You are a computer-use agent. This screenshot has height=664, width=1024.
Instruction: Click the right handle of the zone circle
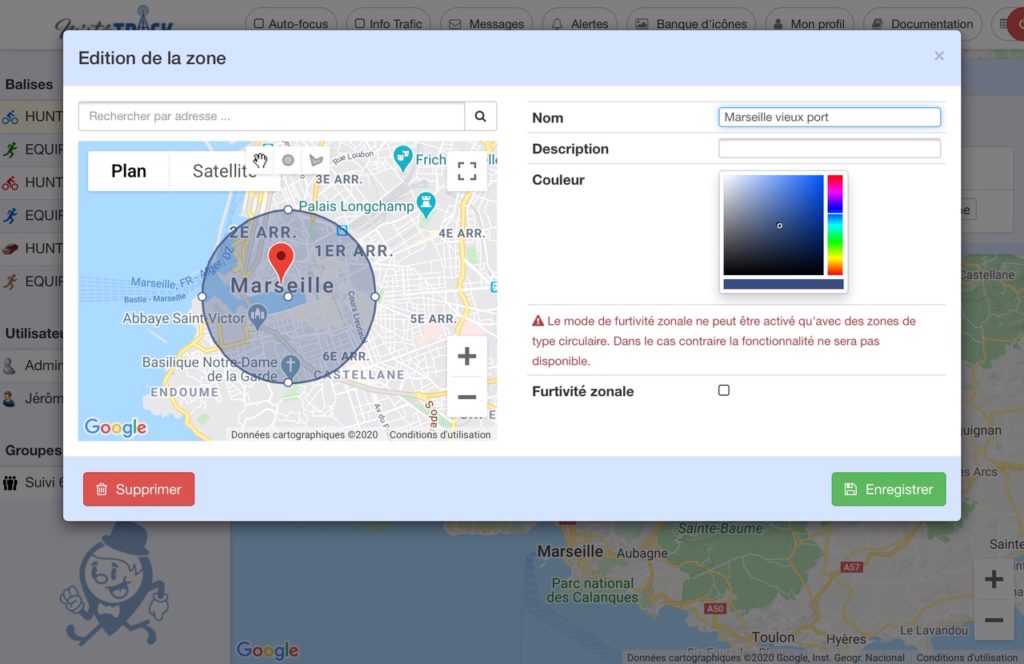(x=375, y=296)
